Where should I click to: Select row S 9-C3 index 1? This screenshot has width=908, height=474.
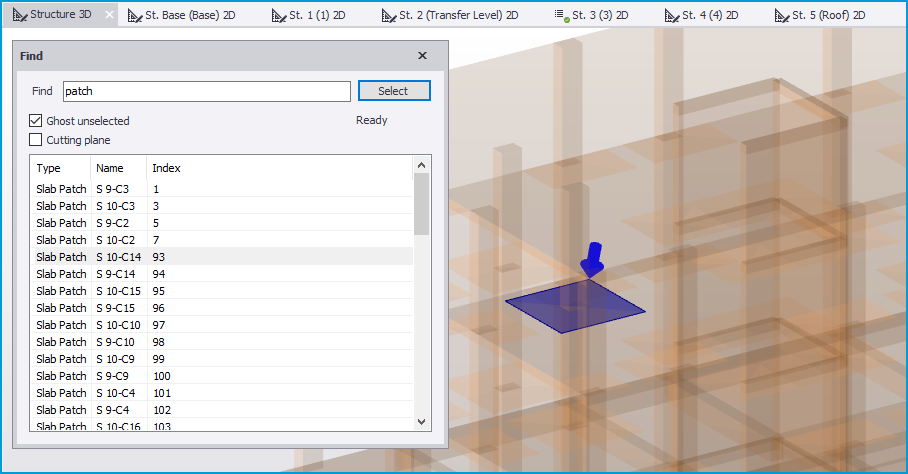point(222,189)
